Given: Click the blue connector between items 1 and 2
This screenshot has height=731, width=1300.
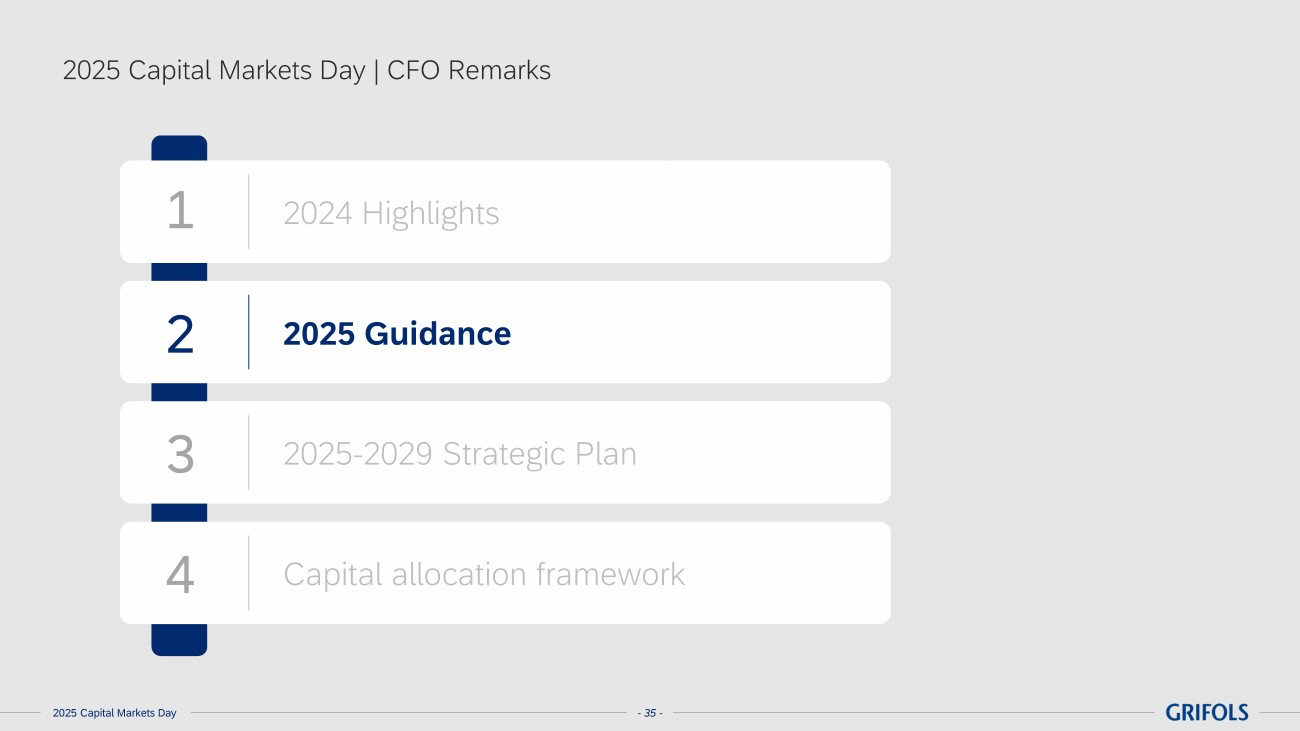Looking at the screenshot, I should [179, 272].
